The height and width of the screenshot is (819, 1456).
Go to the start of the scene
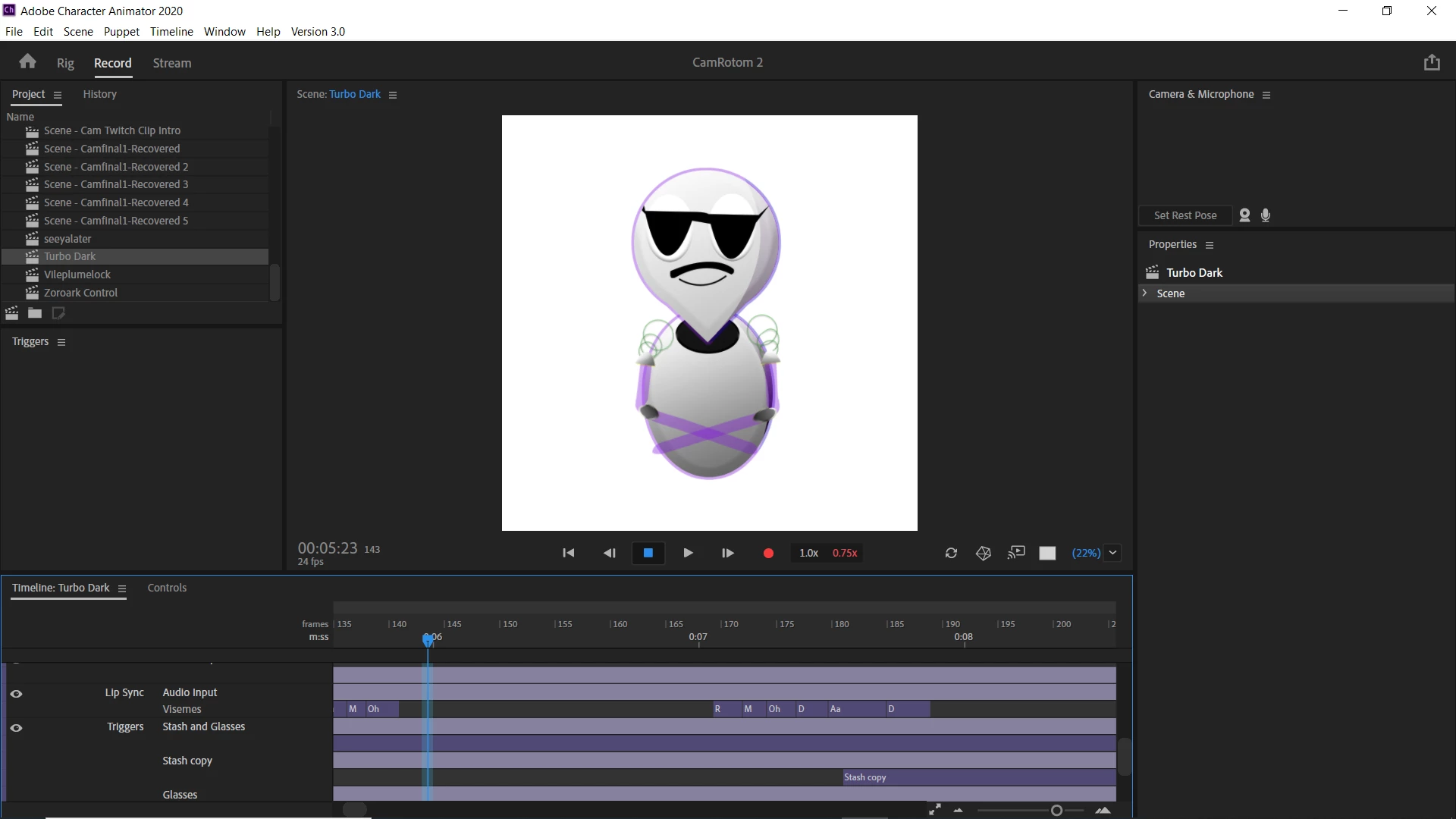click(x=568, y=553)
